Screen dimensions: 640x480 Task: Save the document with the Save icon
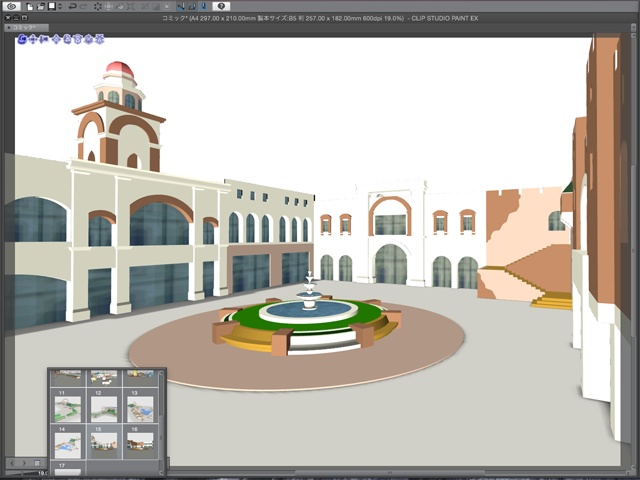52,6
